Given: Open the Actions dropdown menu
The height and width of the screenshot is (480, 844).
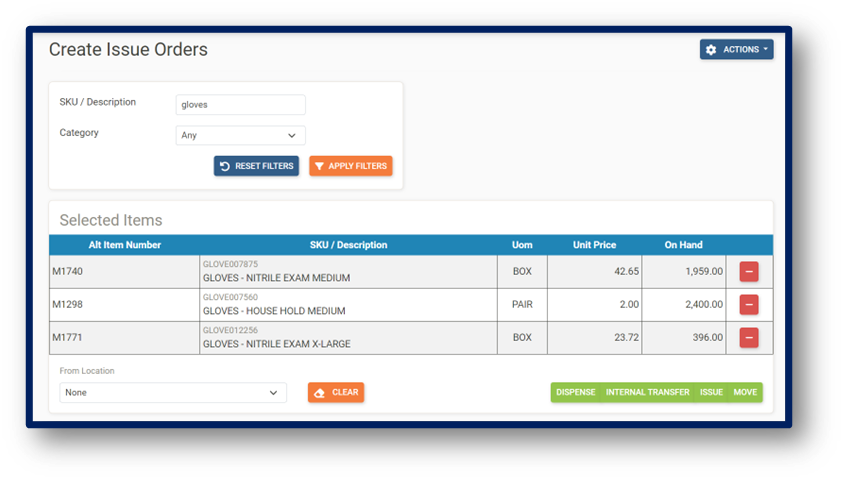Looking at the screenshot, I should pyautogui.click(x=736, y=50).
